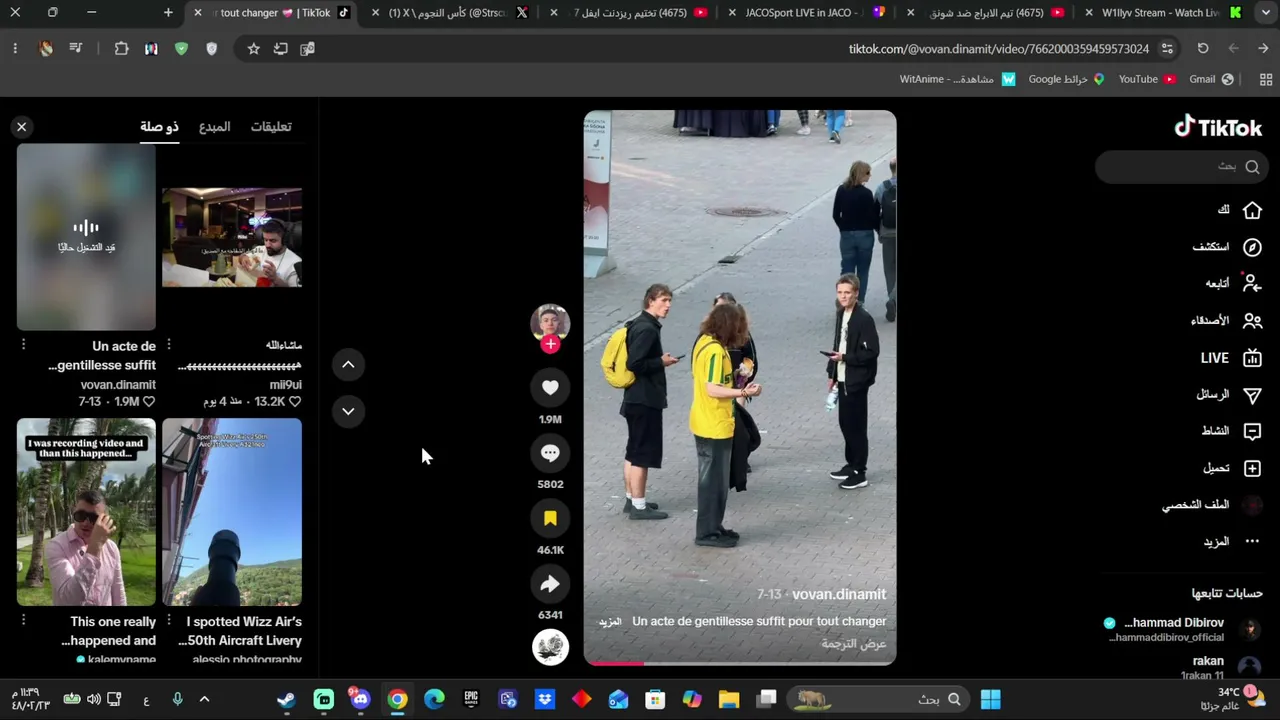Open the YouTube bookmark

pos(1147,79)
